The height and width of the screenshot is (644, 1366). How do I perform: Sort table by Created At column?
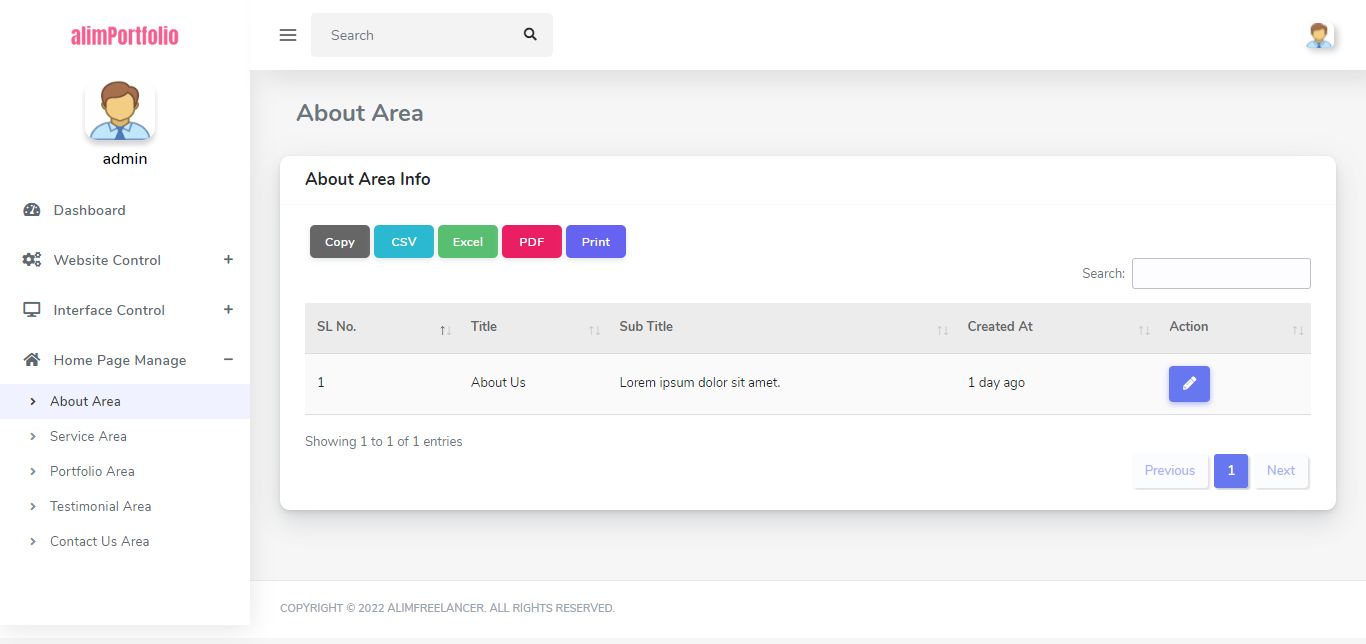[1056, 328]
